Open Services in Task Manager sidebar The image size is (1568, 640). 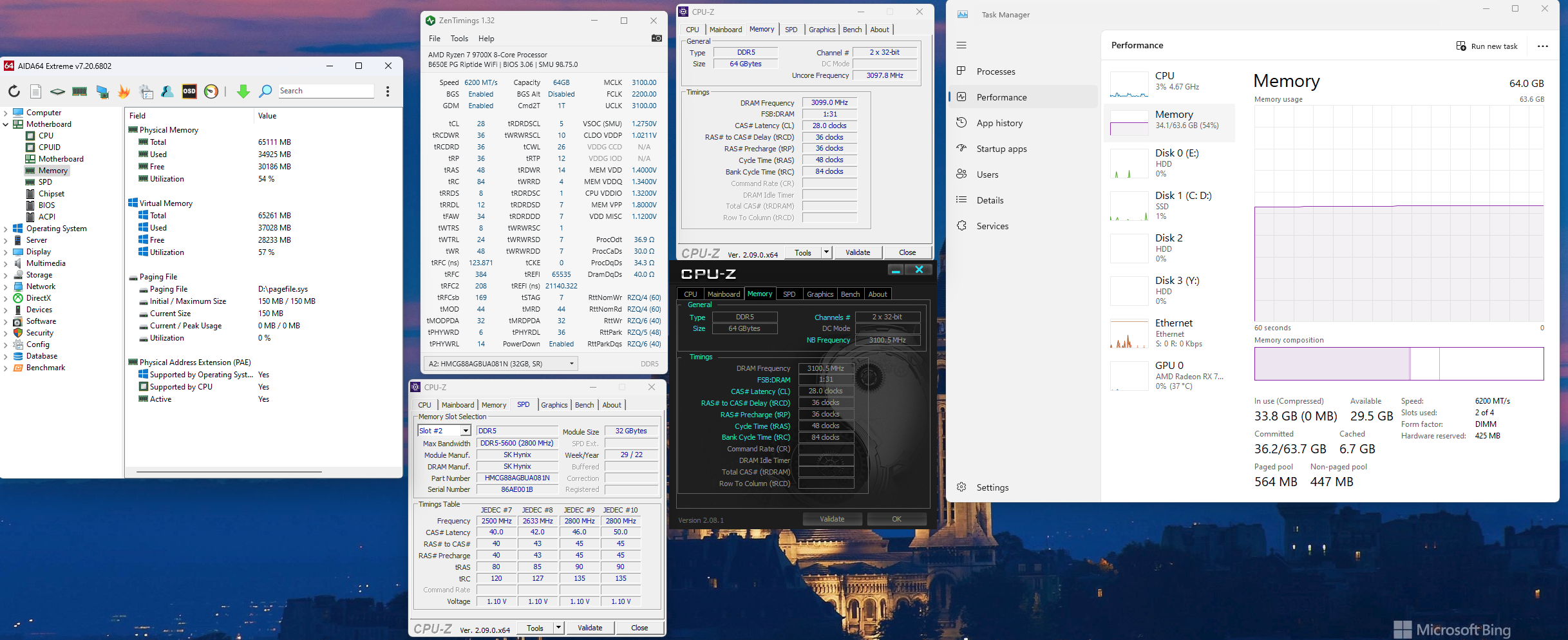pyautogui.click(x=1023, y=226)
